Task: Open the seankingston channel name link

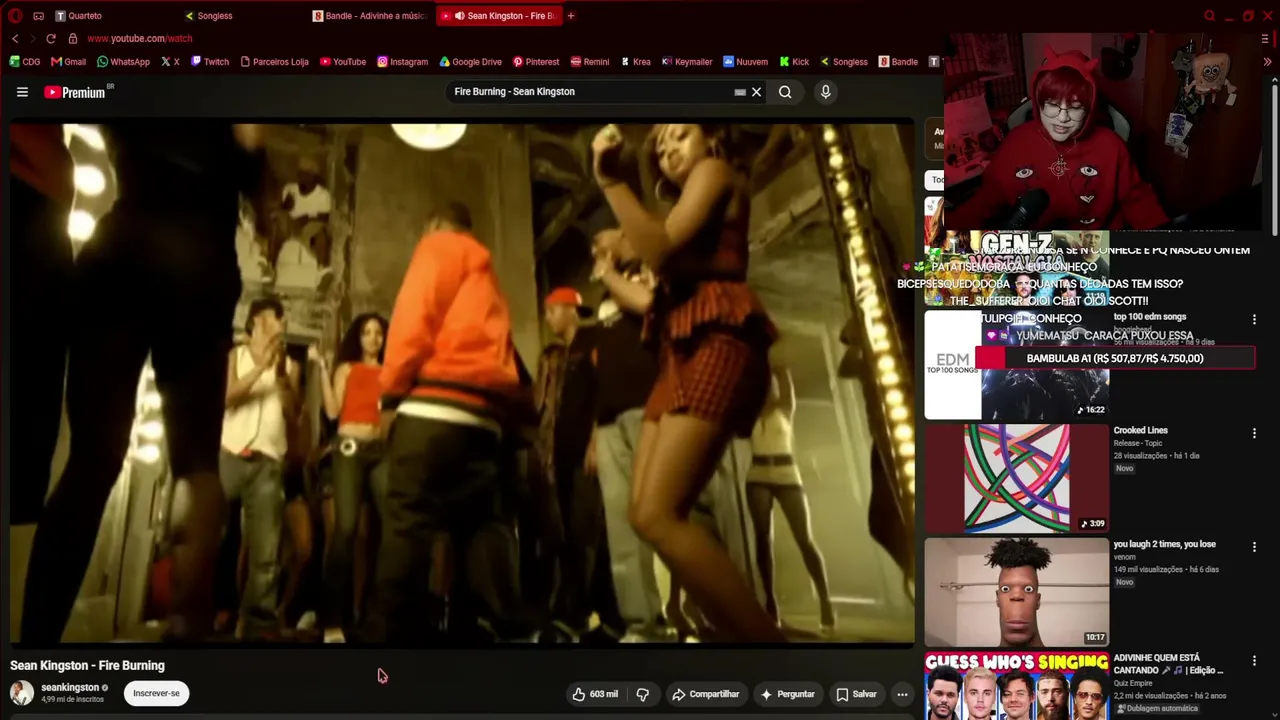Action: (70, 688)
